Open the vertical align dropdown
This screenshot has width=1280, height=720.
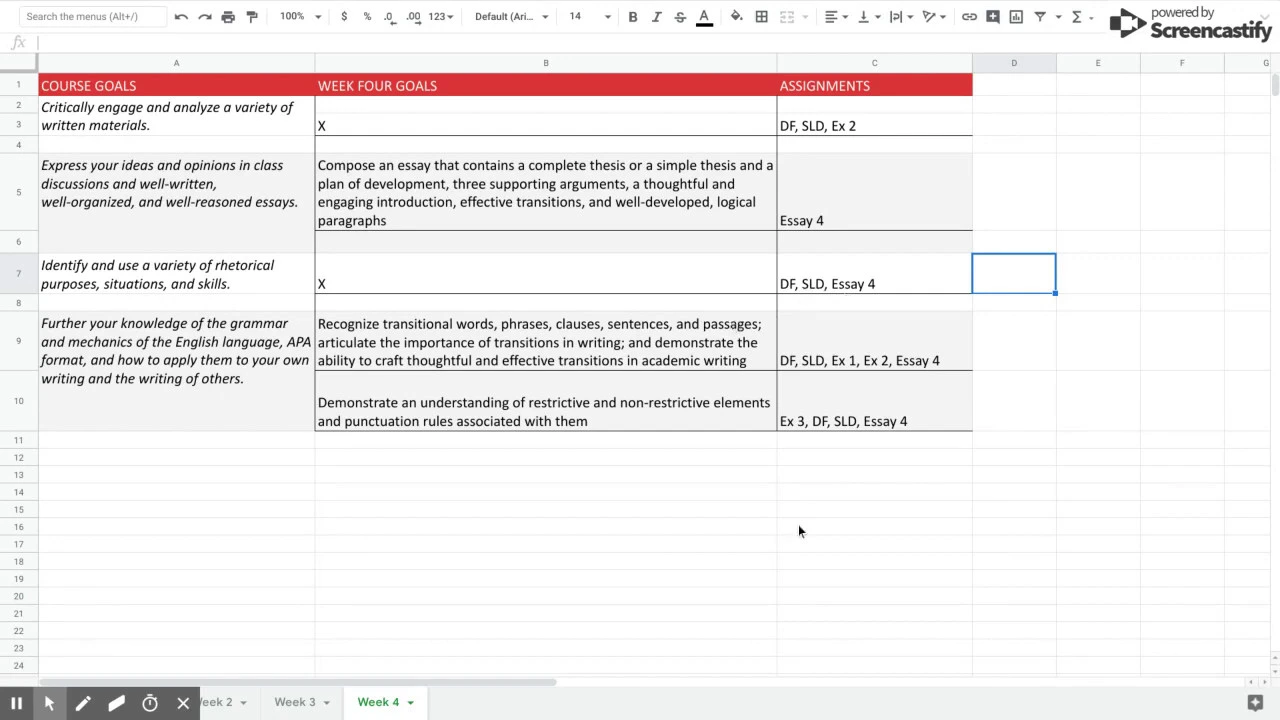869,17
